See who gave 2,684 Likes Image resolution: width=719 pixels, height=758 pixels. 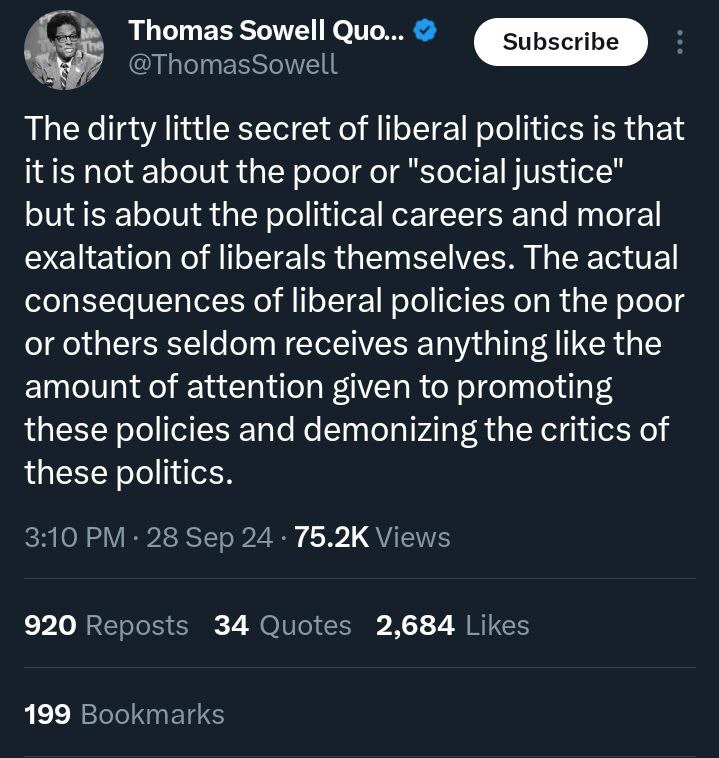[x=452, y=625]
